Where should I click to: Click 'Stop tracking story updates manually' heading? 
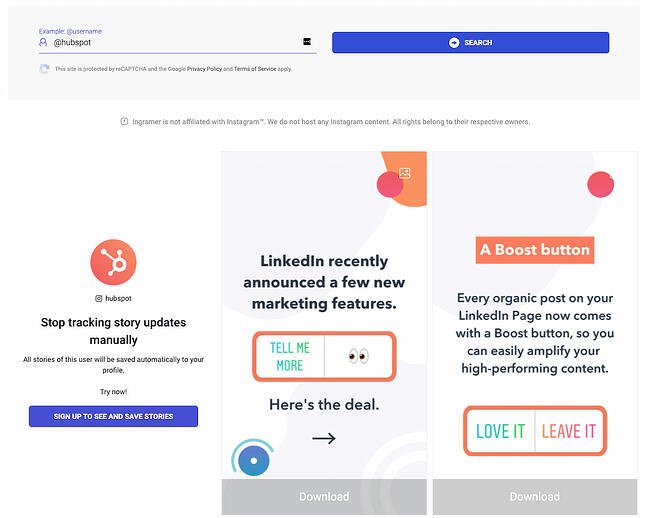tap(113, 331)
